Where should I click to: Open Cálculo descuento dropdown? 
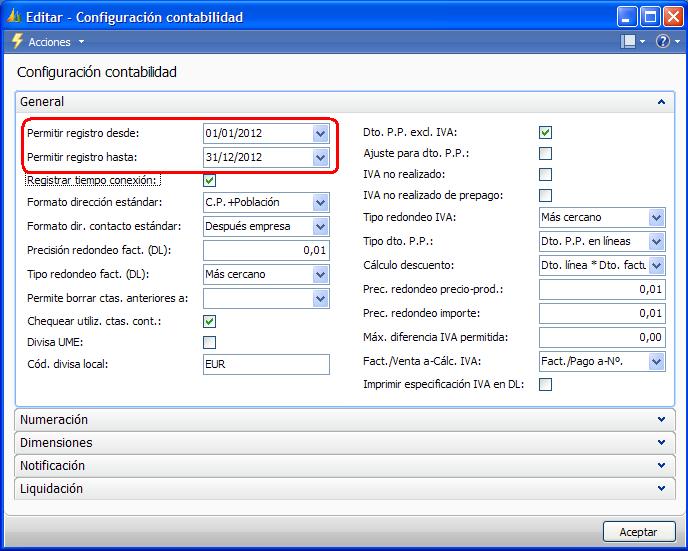[x=656, y=265]
